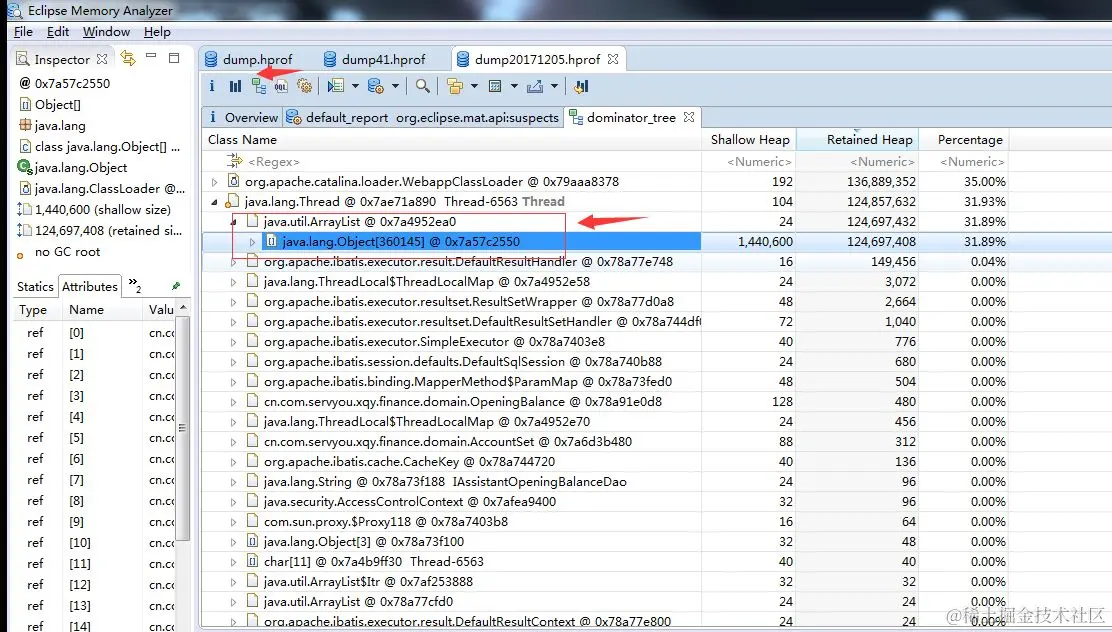Switch to the default_report suspects tab
The height and width of the screenshot is (632, 1112).
coord(423,117)
